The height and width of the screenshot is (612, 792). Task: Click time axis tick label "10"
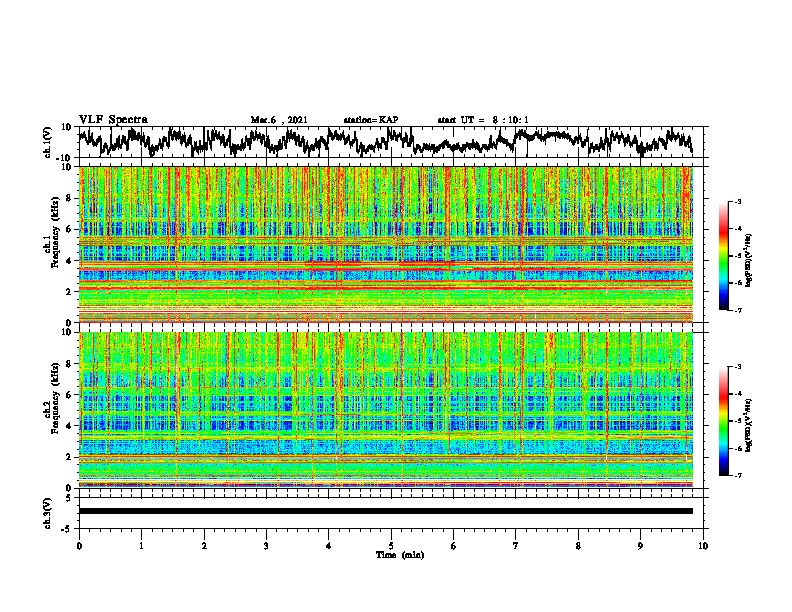[x=703, y=546]
